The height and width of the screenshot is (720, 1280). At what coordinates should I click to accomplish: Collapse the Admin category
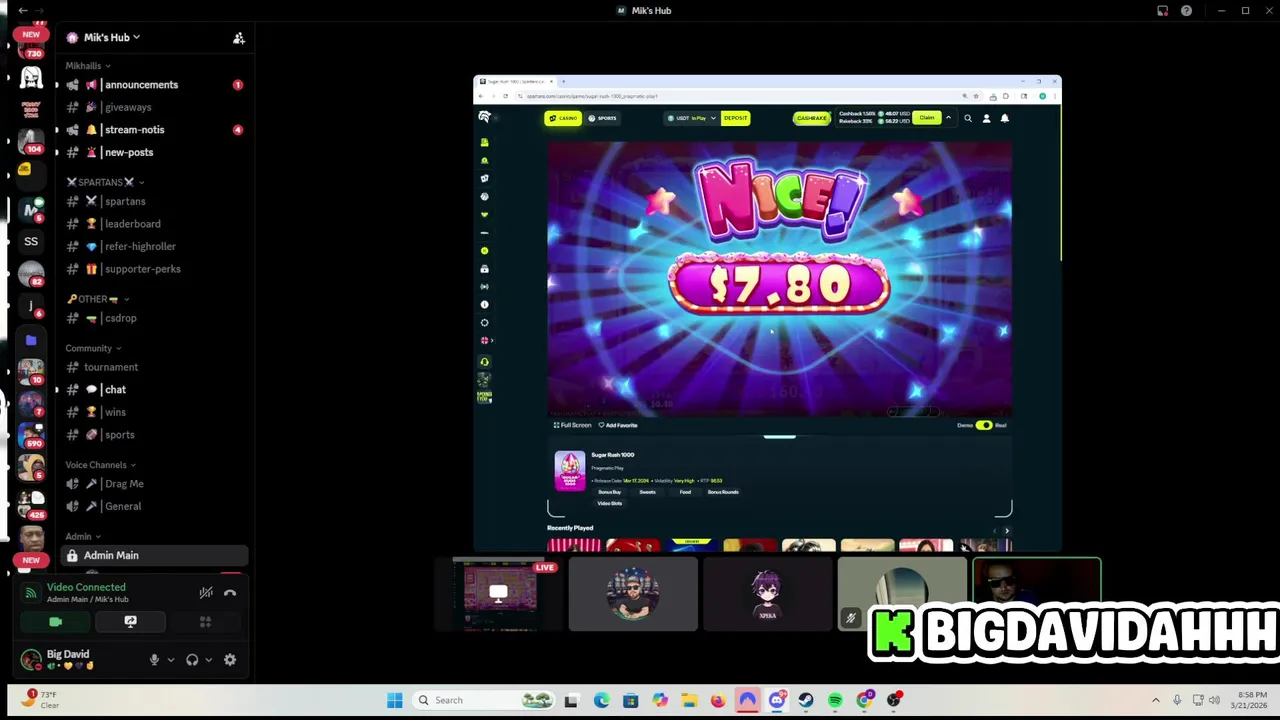[82, 537]
